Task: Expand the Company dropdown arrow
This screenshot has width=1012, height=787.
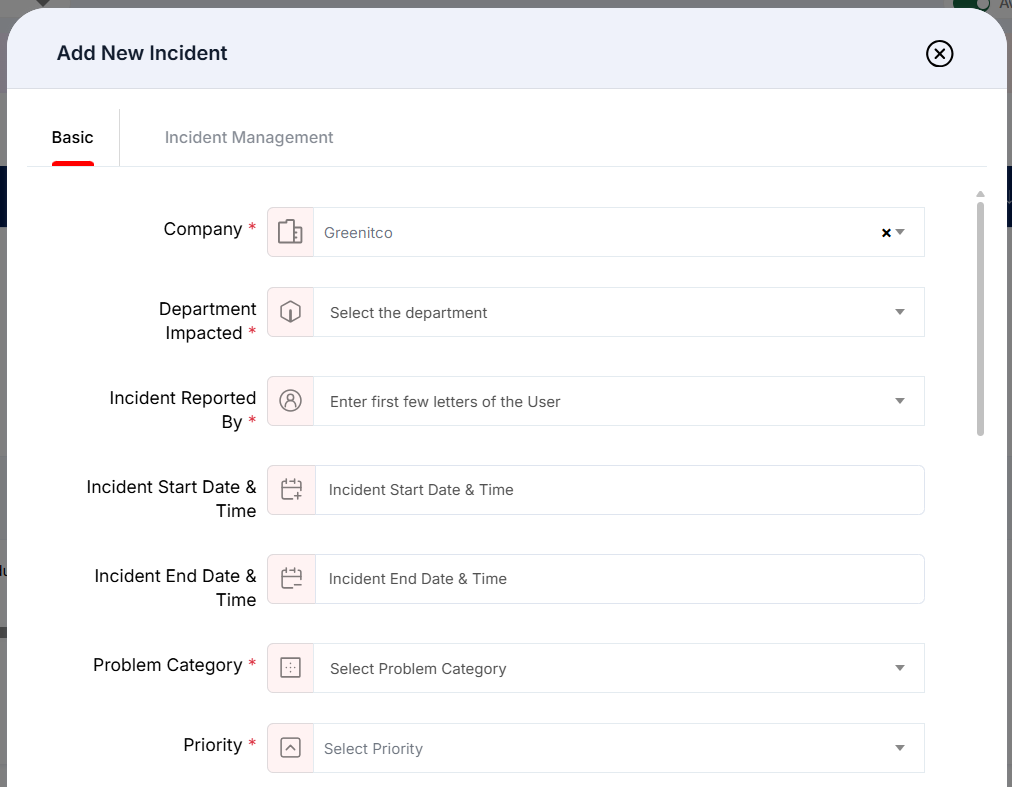Action: click(900, 232)
